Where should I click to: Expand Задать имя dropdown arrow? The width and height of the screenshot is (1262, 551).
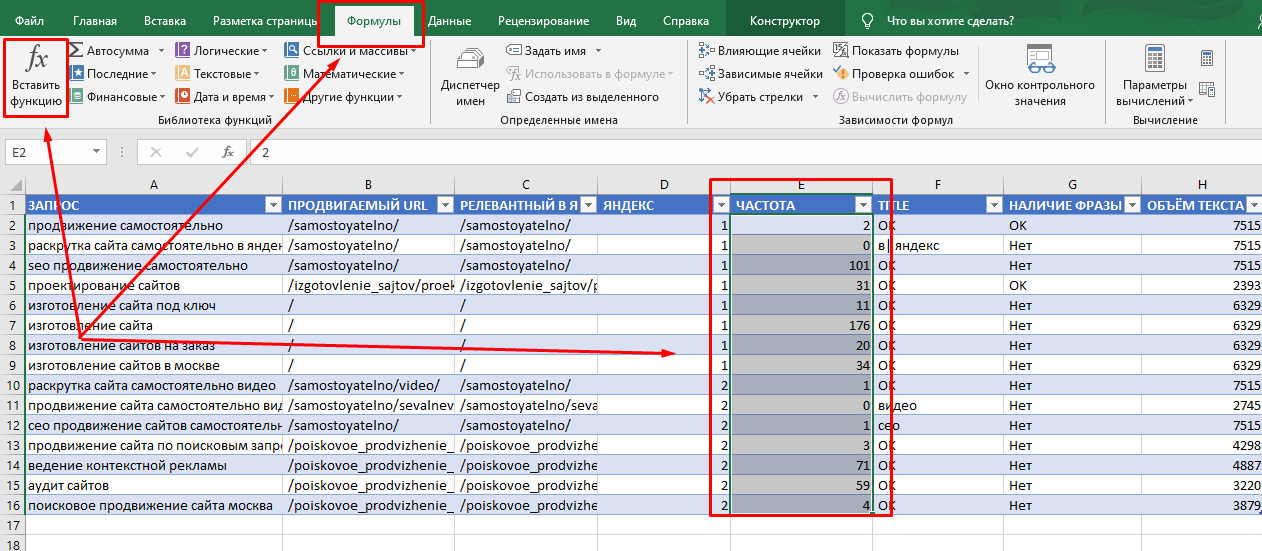pos(598,50)
